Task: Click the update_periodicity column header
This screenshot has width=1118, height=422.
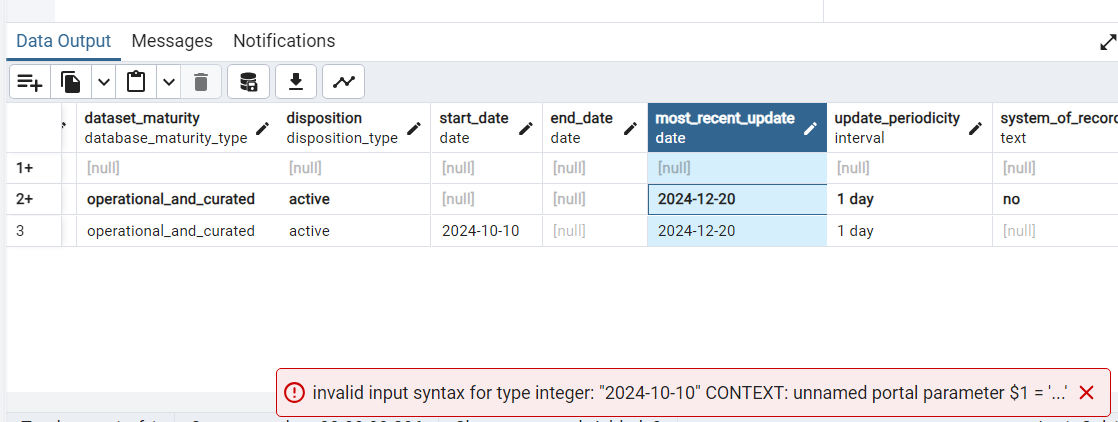Action: [897, 127]
